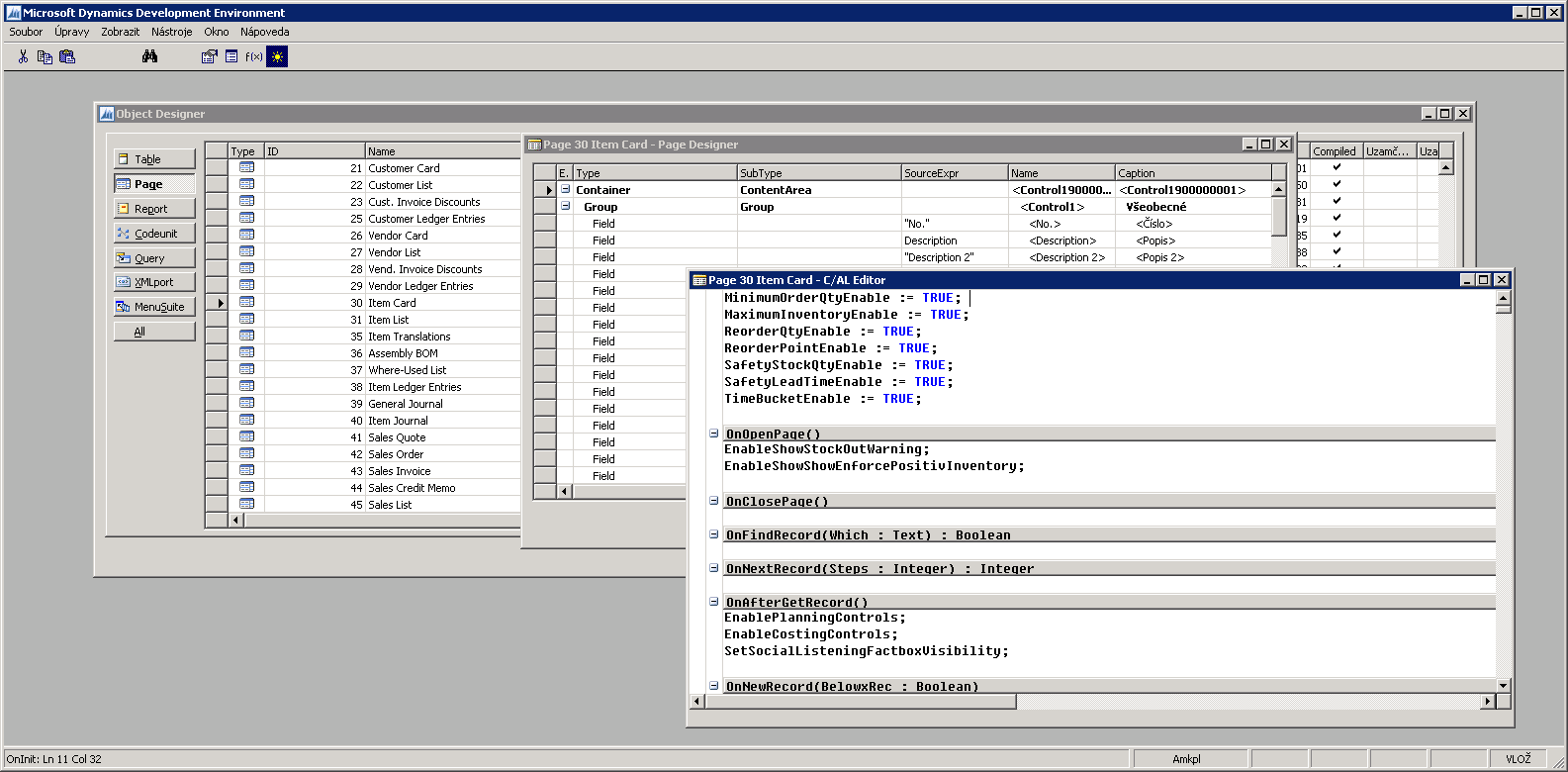
Task: Click C/AL Editor vertical scroll up arrow
Action: tap(1503, 297)
